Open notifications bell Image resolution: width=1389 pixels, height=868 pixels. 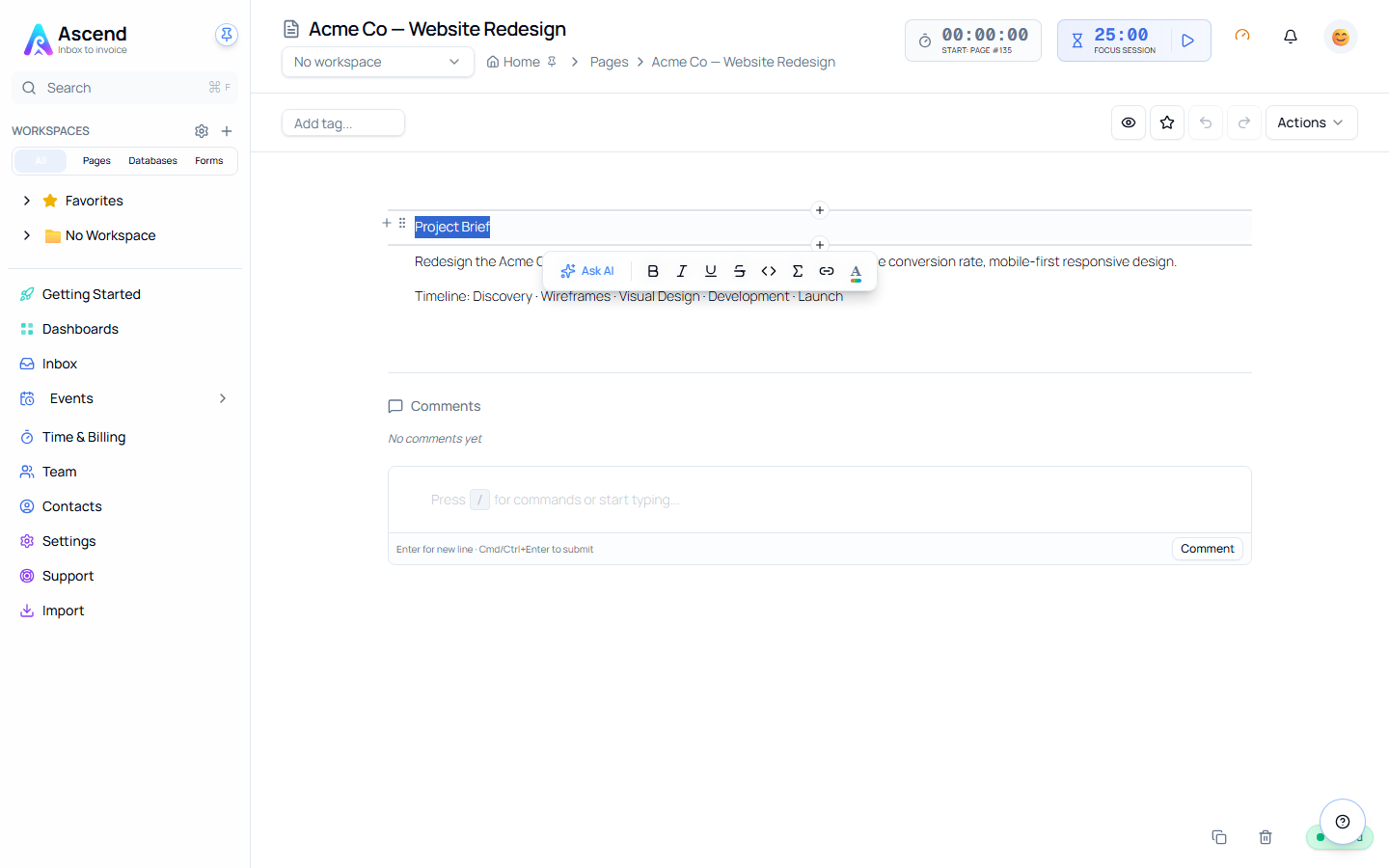click(1291, 37)
